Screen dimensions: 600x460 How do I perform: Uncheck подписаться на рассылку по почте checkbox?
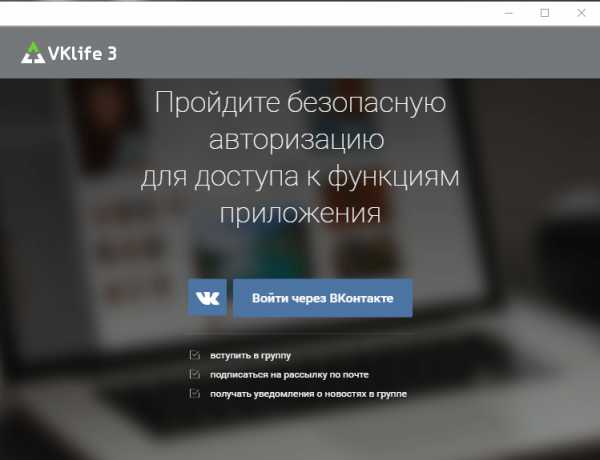point(194,374)
